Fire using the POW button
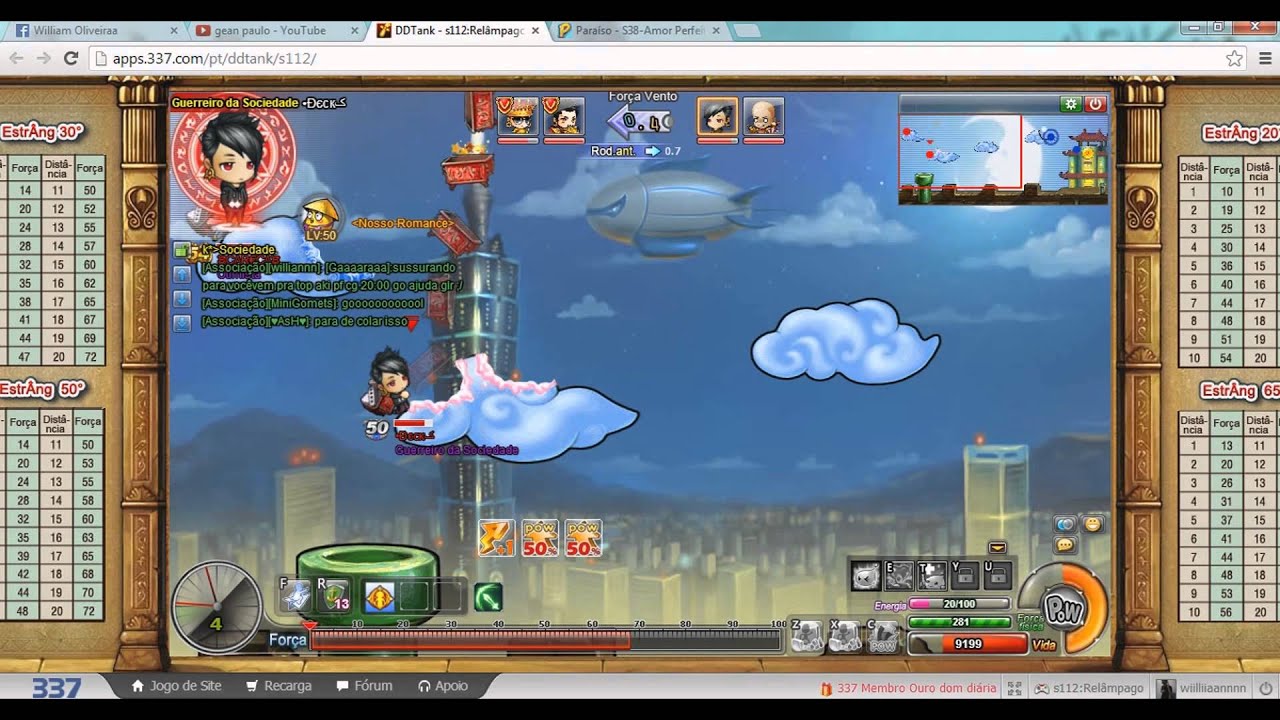 pyautogui.click(x=1063, y=609)
